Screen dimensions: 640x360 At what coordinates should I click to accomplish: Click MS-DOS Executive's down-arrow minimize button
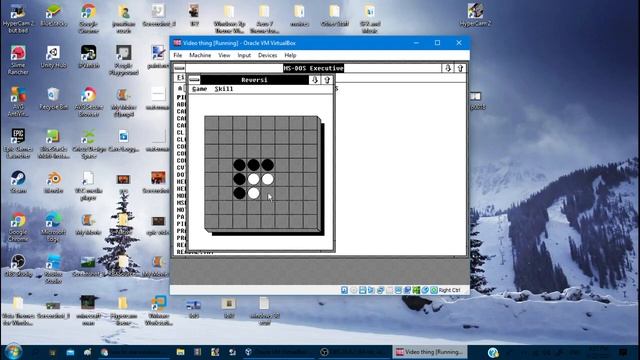(448, 68)
